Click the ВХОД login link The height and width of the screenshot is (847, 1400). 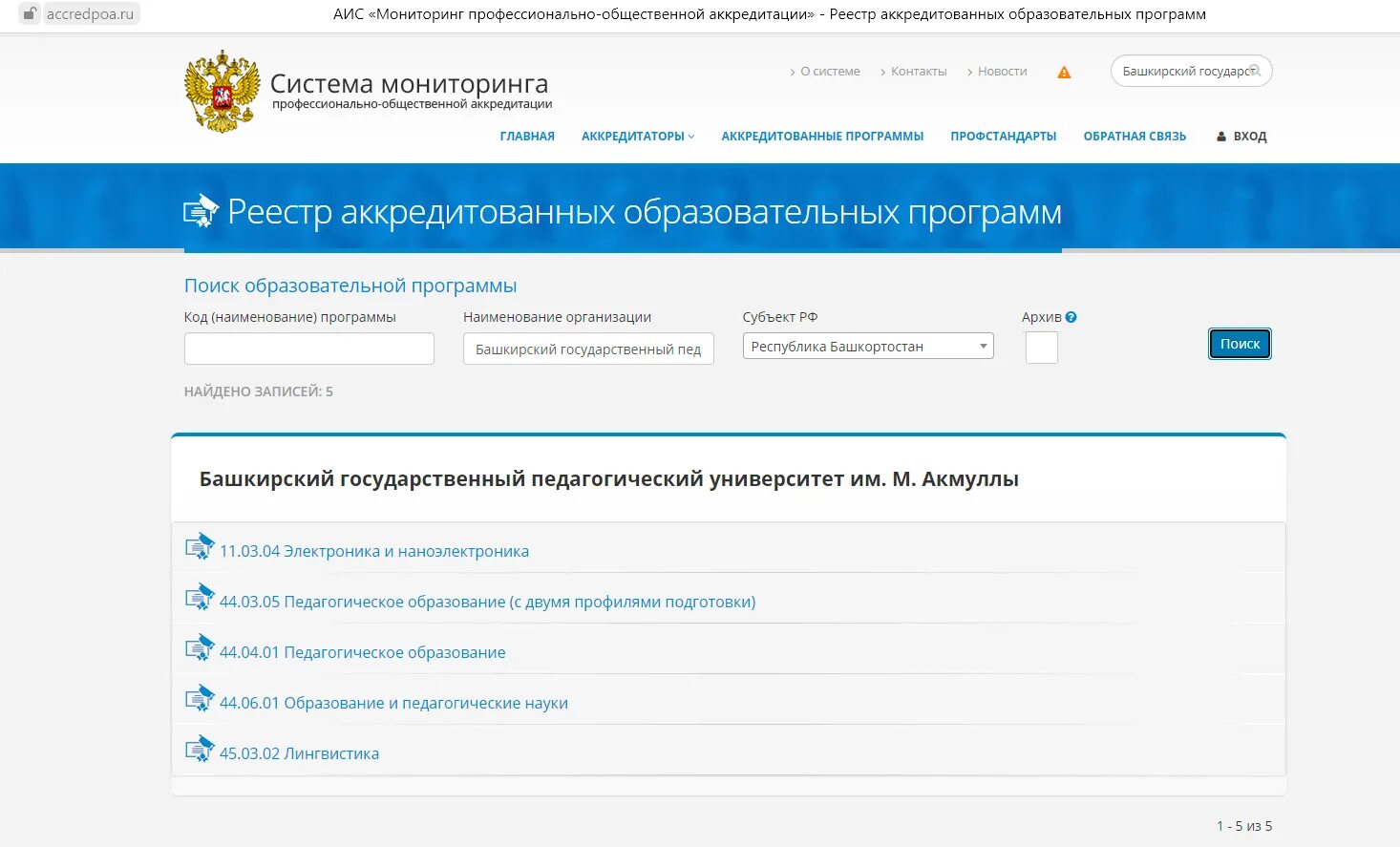click(1250, 137)
